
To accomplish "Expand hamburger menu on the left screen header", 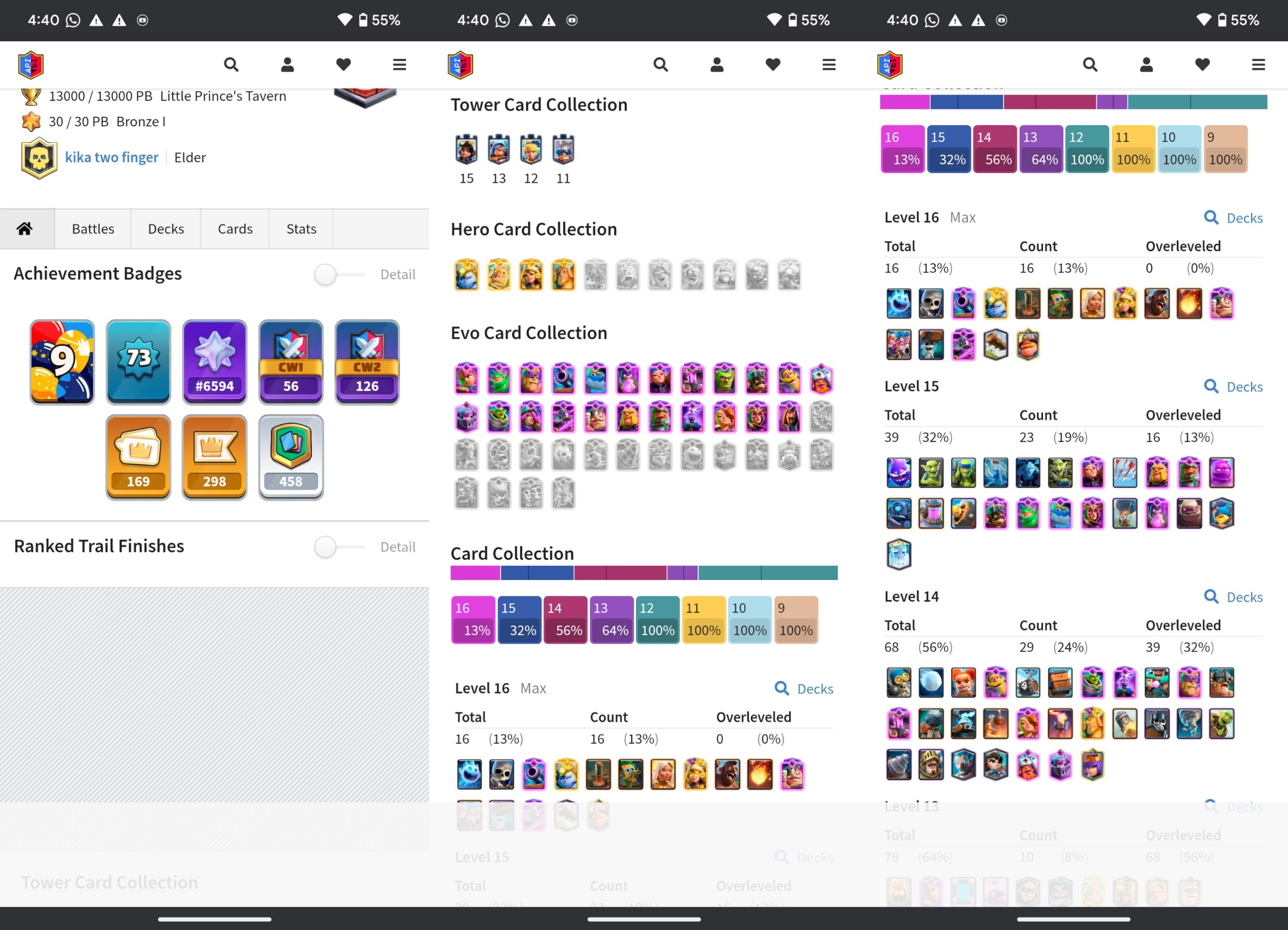I will coord(399,65).
